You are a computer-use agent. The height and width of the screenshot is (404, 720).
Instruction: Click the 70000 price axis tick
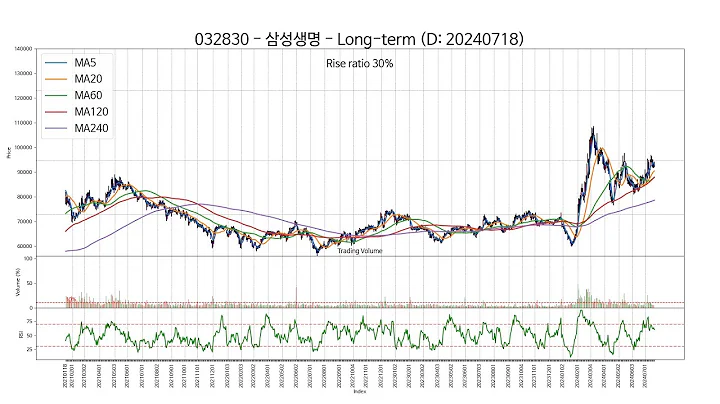pyautogui.click(x=25, y=222)
